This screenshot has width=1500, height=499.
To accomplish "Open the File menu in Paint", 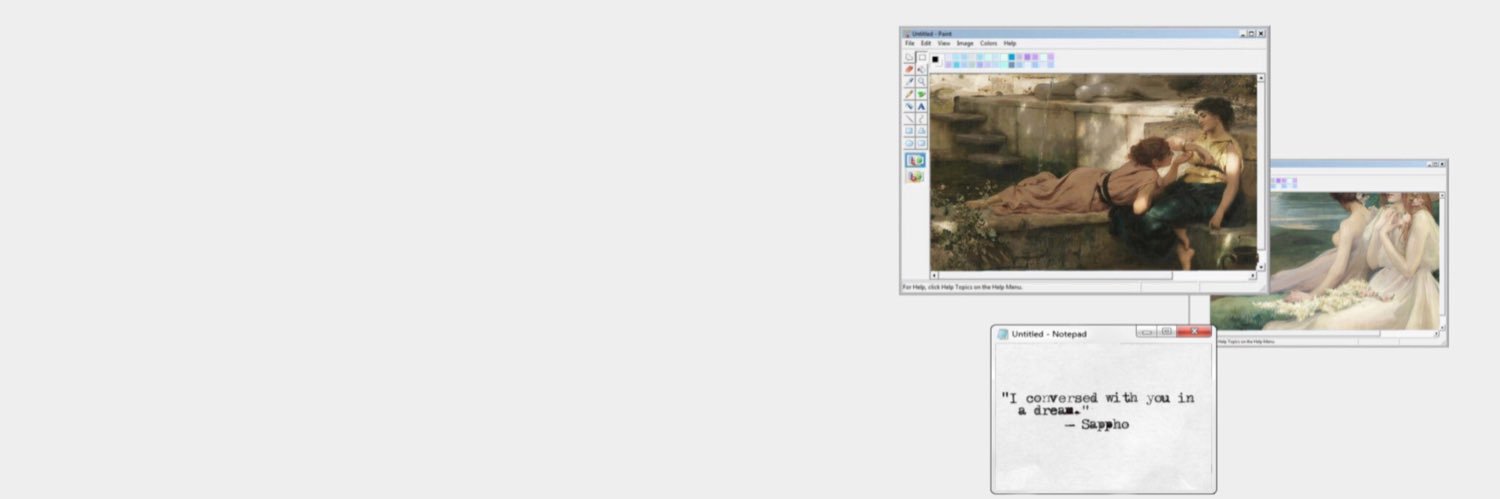I will (x=910, y=43).
